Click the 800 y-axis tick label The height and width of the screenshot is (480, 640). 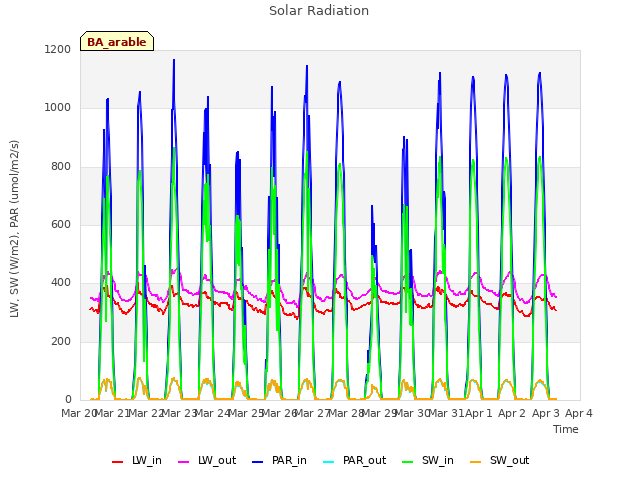coord(61,167)
